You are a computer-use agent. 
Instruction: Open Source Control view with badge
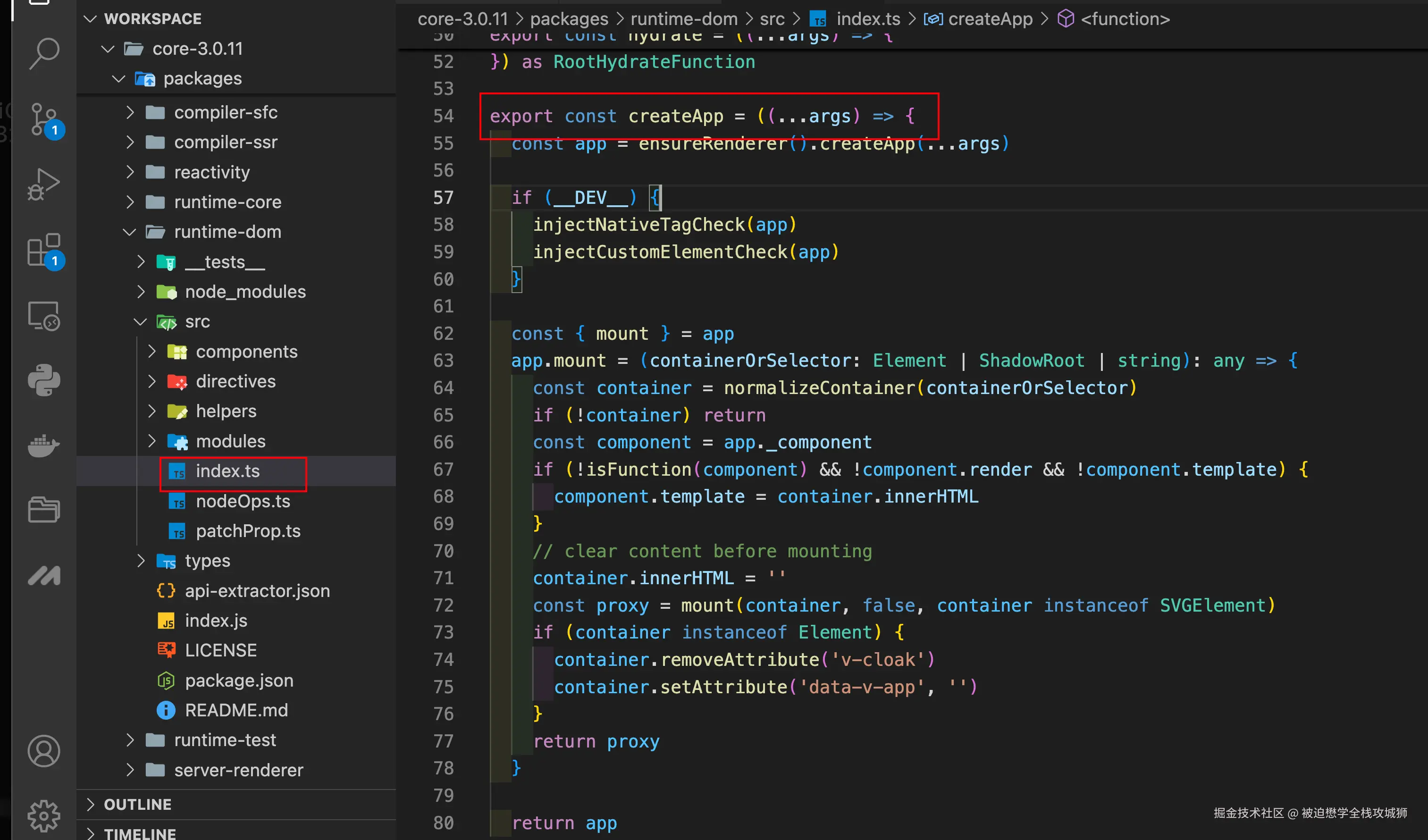point(43,119)
